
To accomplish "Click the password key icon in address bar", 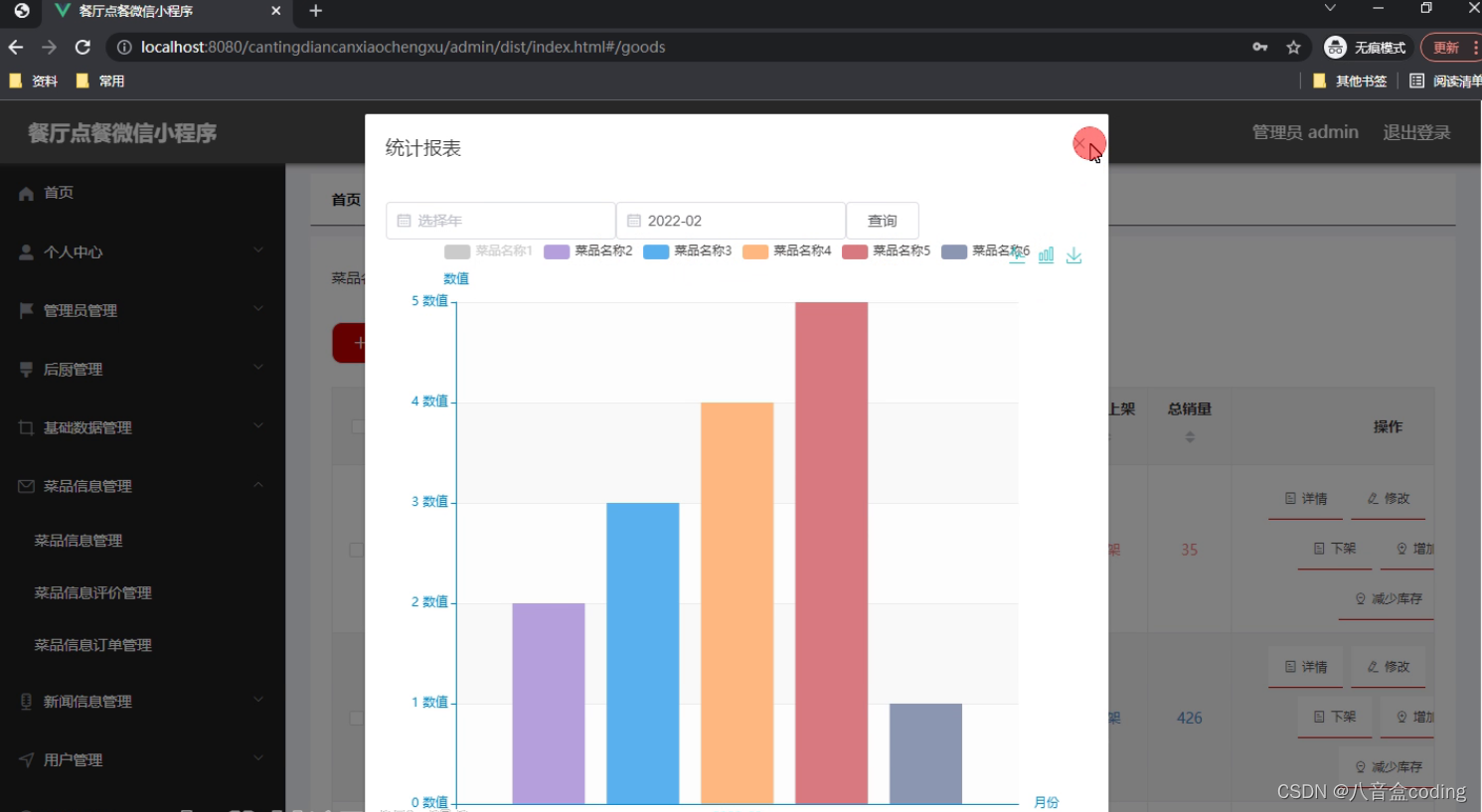I will pyautogui.click(x=1260, y=47).
